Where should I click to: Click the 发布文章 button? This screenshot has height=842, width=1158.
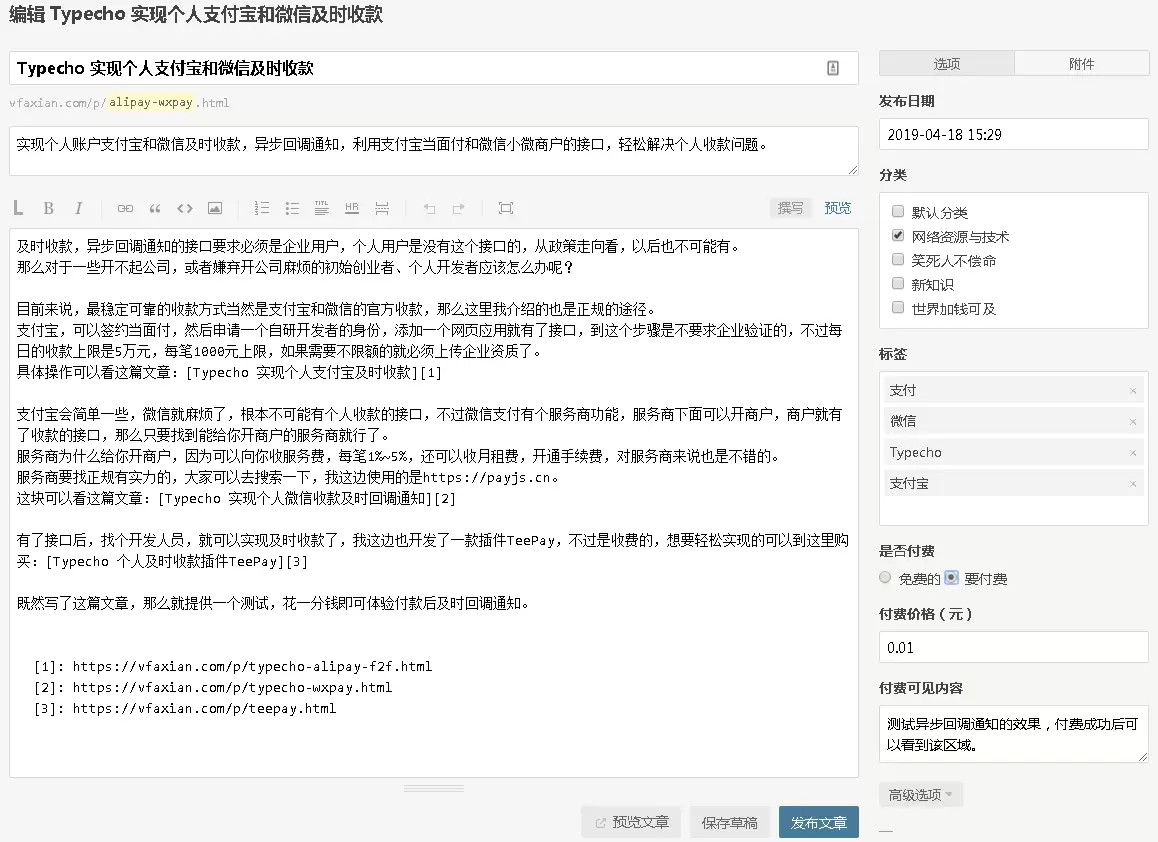coord(819,822)
